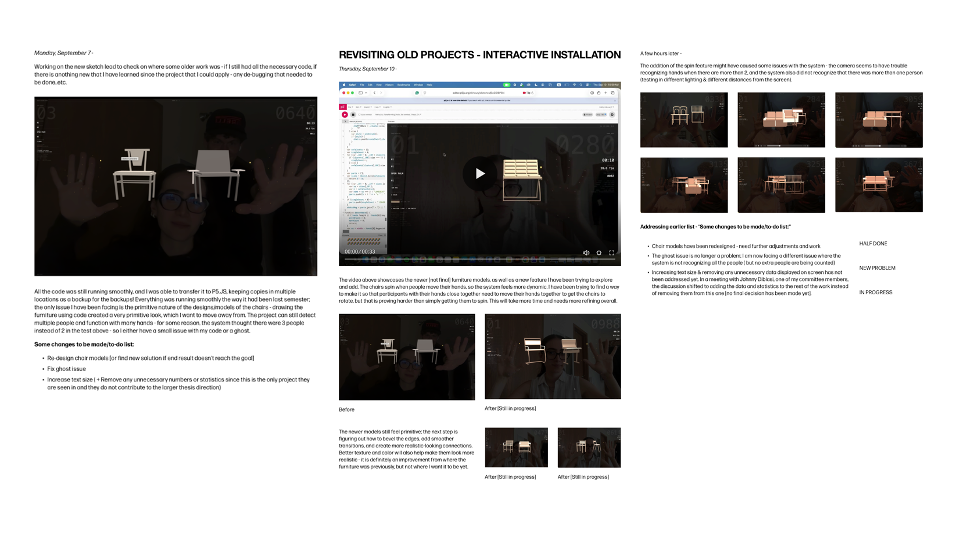Open the top-middle thumbnail in six-image grid
Image resolution: width=960 pixels, height=540 pixels.
[781, 120]
